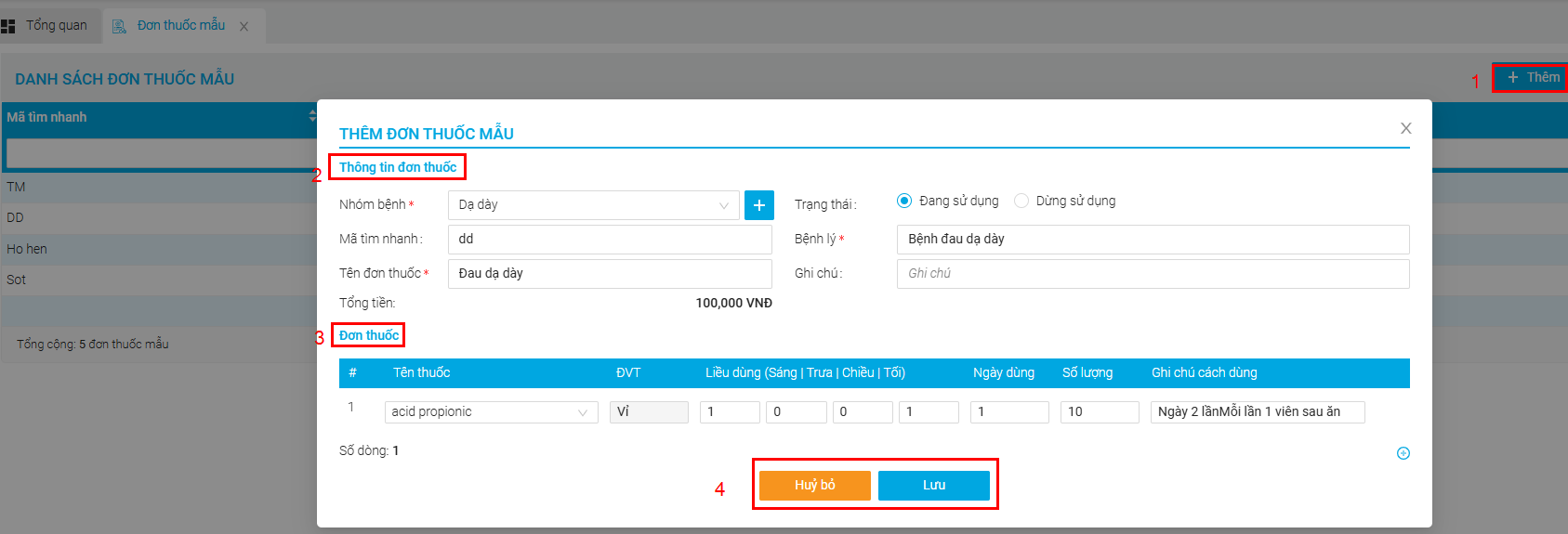Click the ĐVT field showing Vỉ
The width and height of the screenshot is (1568, 534).
pyautogui.click(x=649, y=412)
